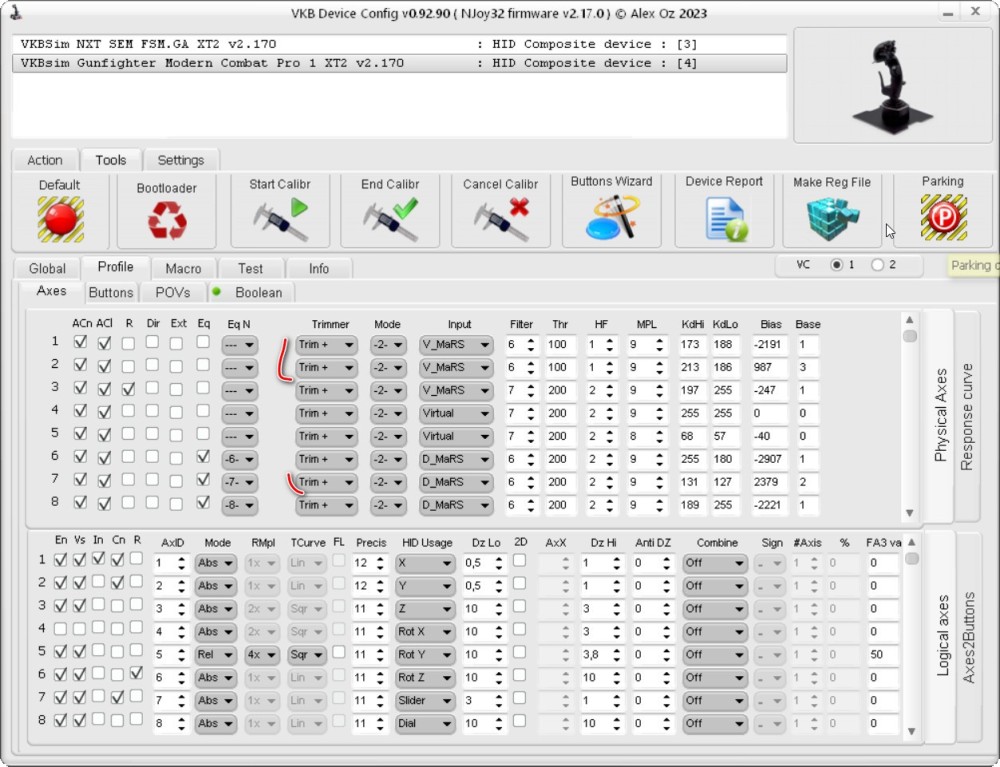Image resolution: width=1000 pixels, height=767 pixels.
Task: Click the Make Reg File icon
Action: click(832, 219)
